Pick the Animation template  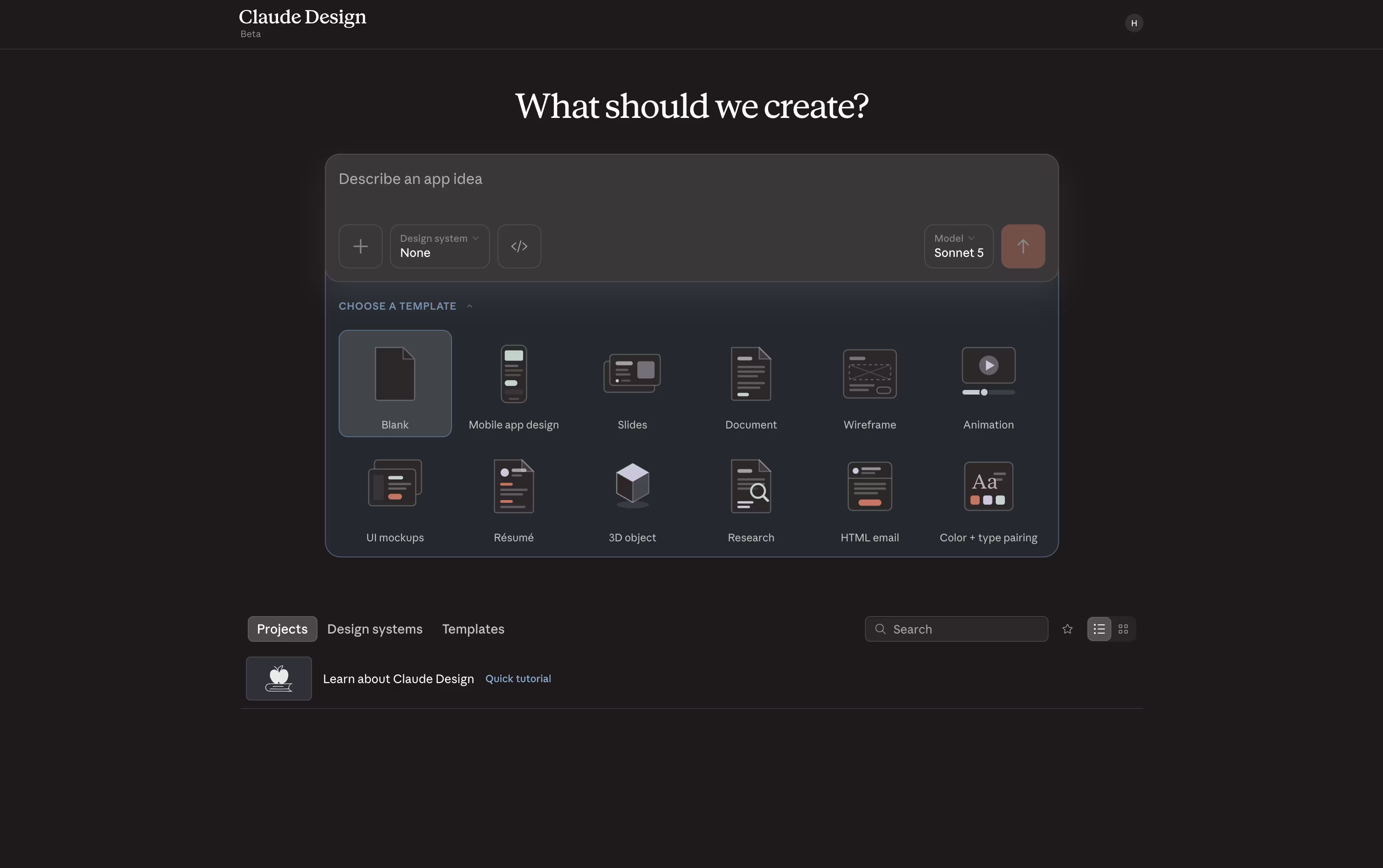tap(988, 384)
